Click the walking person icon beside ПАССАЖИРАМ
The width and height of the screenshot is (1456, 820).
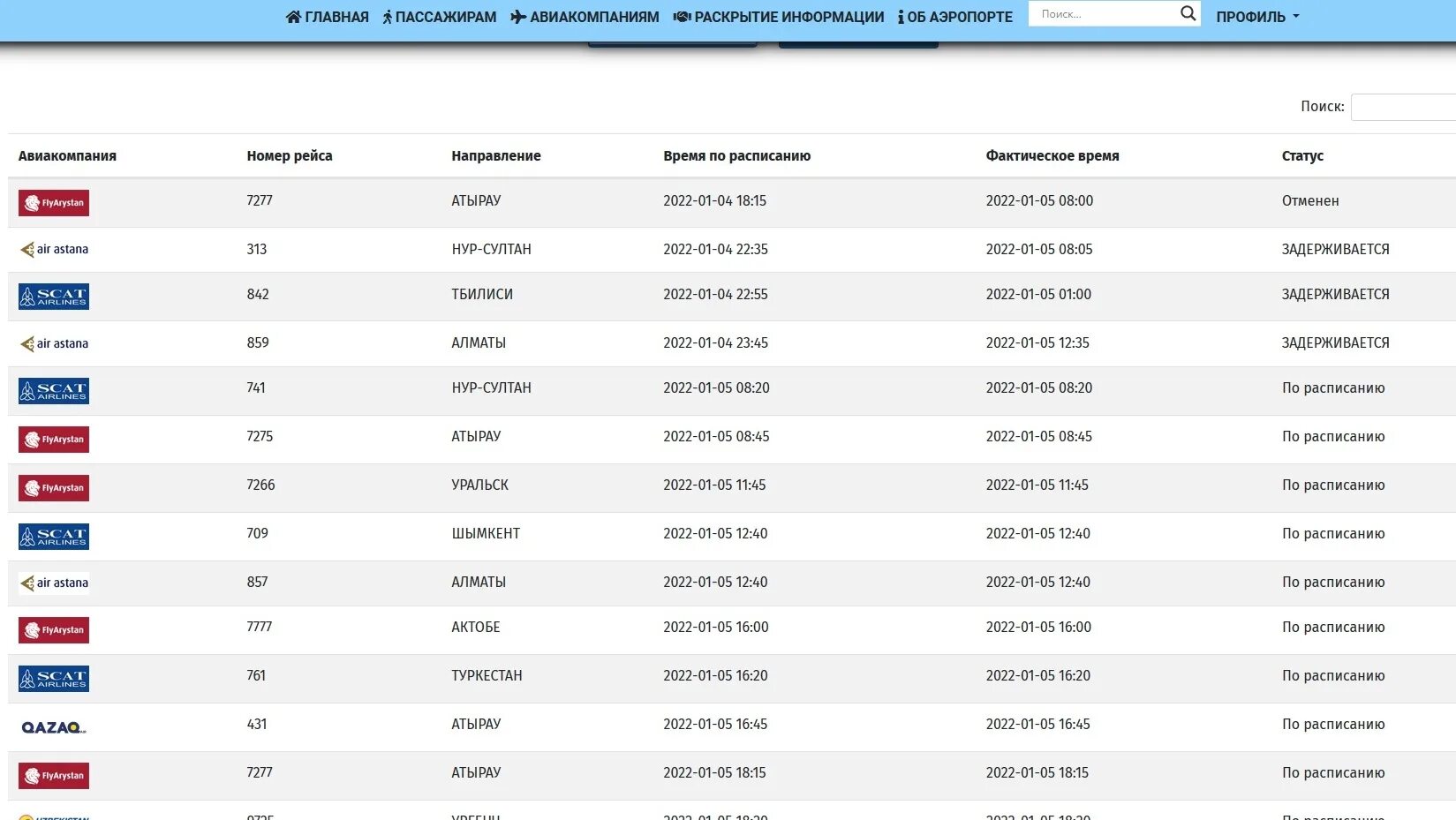coord(387,17)
